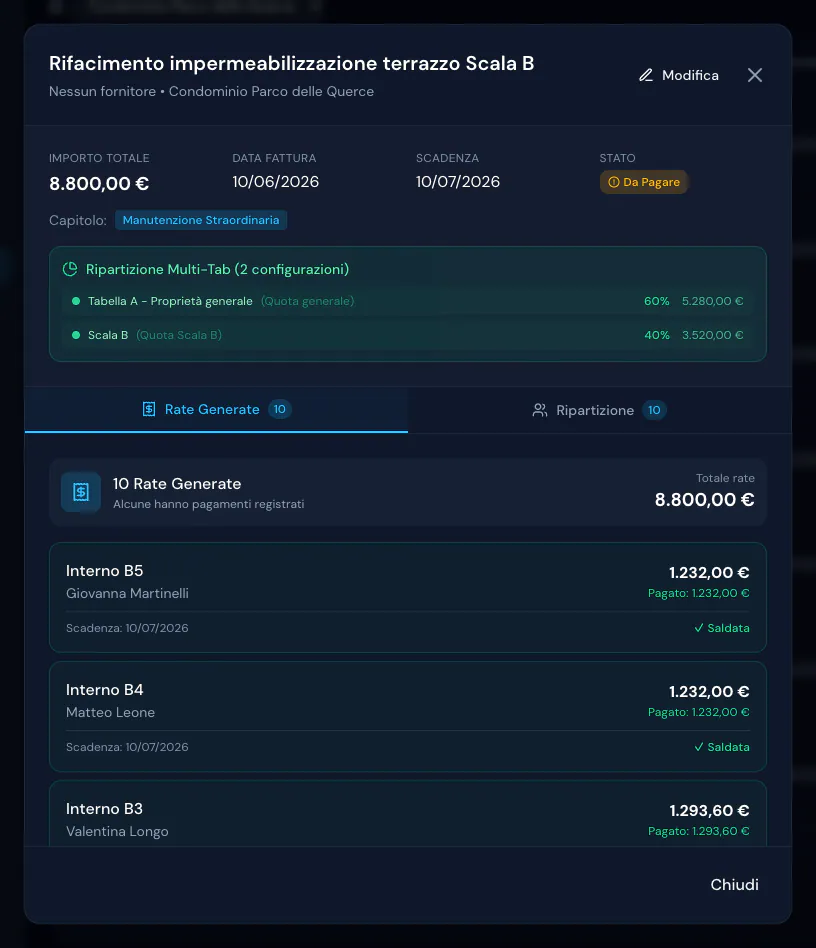Click the data fattura 10/06/2026

pos(276,182)
